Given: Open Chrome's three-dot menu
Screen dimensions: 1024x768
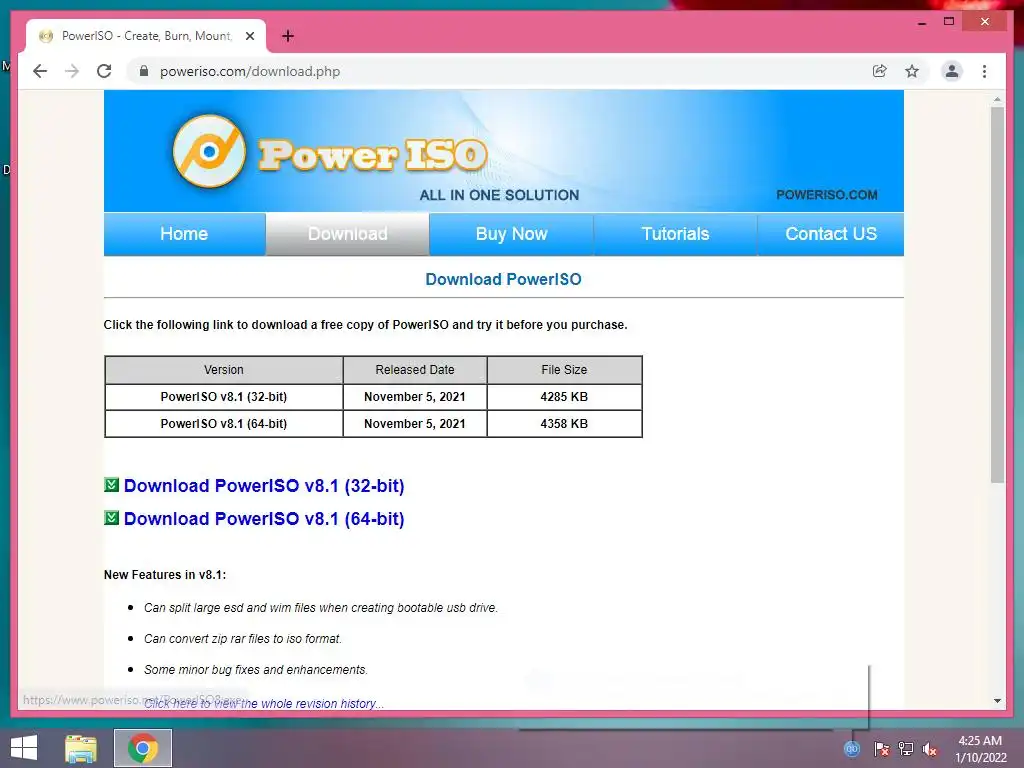Looking at the screenshot, I should [984, 71].
